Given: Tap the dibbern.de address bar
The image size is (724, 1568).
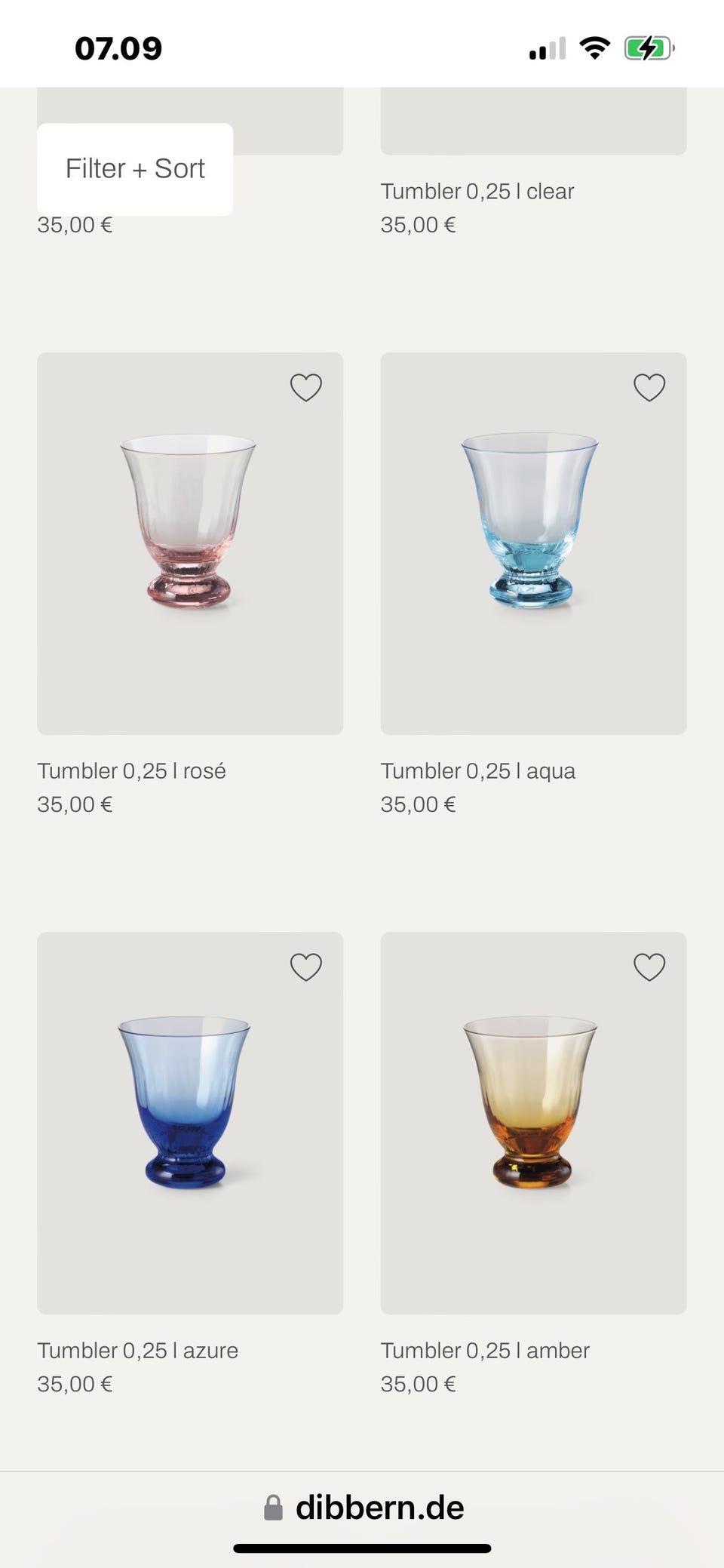Looking at the screenshot, I should [379, 1508].
